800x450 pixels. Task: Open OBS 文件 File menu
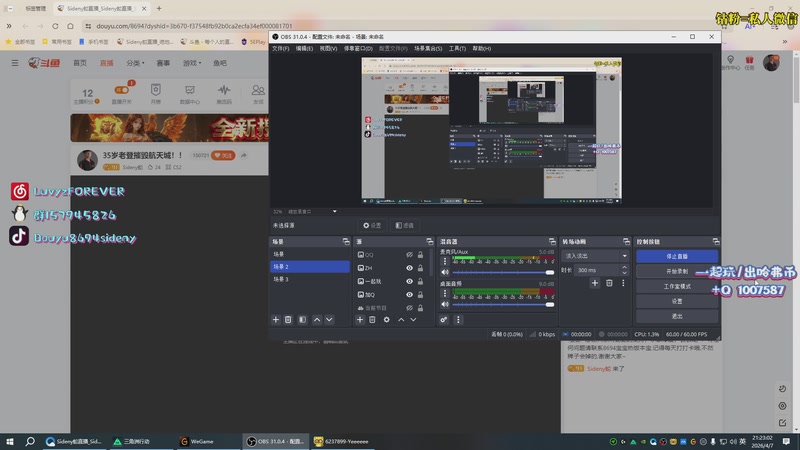tap(280, 48)
